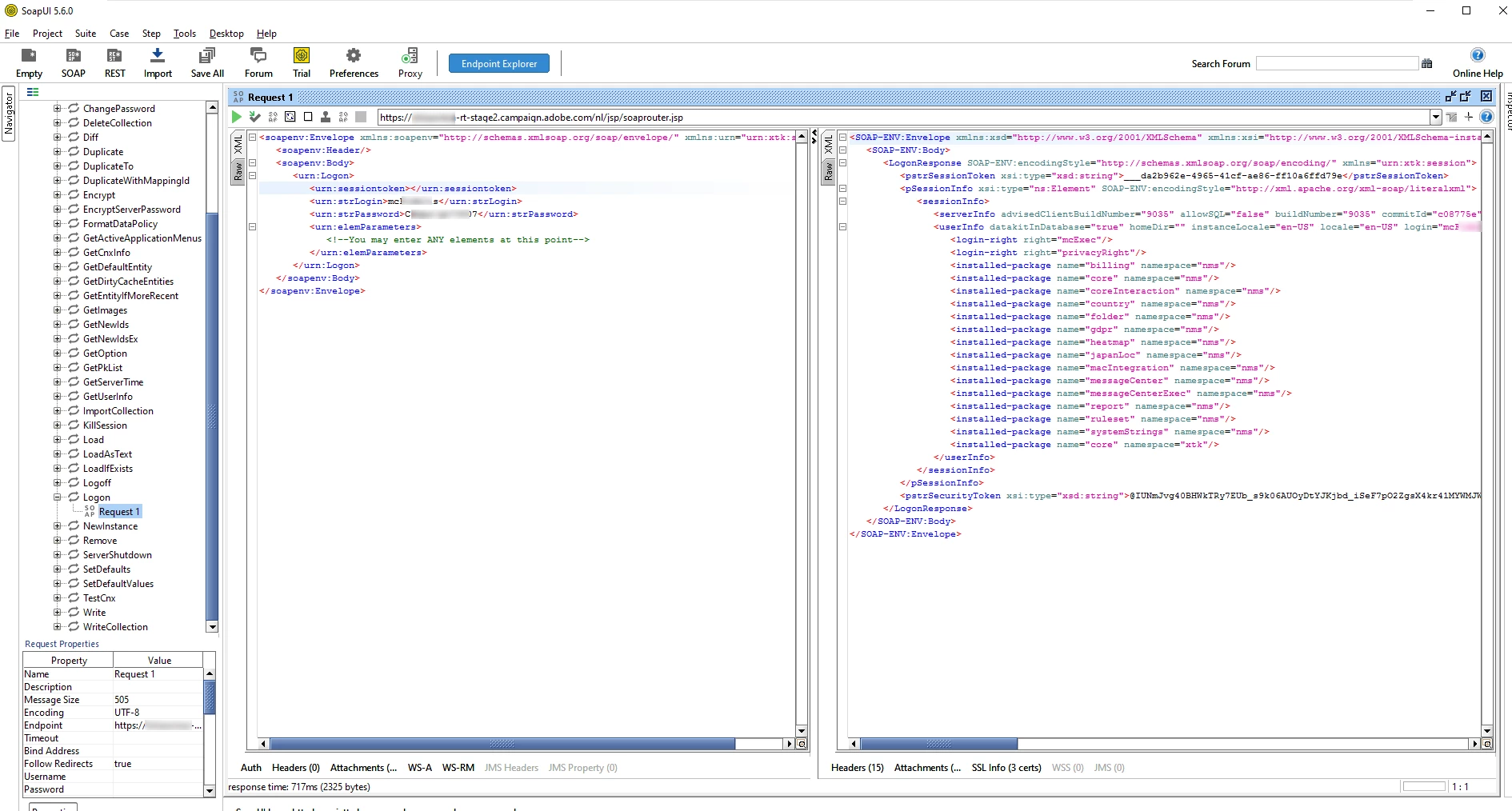Click the plus icon next to endpoint field
This screenshot has height=811, width=1512.
[x=1469, y=117]
